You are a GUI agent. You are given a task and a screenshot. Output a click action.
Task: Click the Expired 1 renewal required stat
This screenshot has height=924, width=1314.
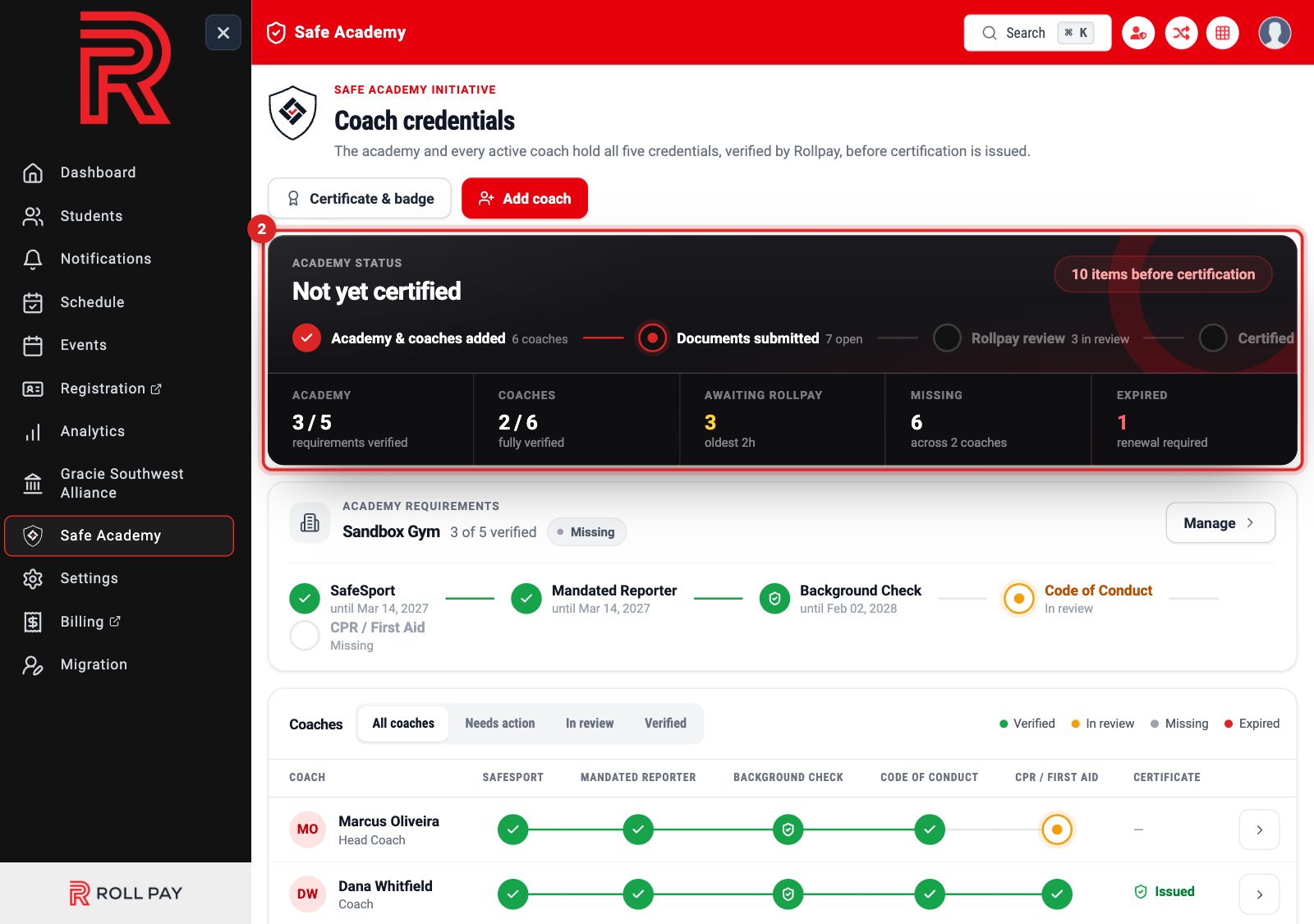pyautogui.click(x=1194, y=419)
